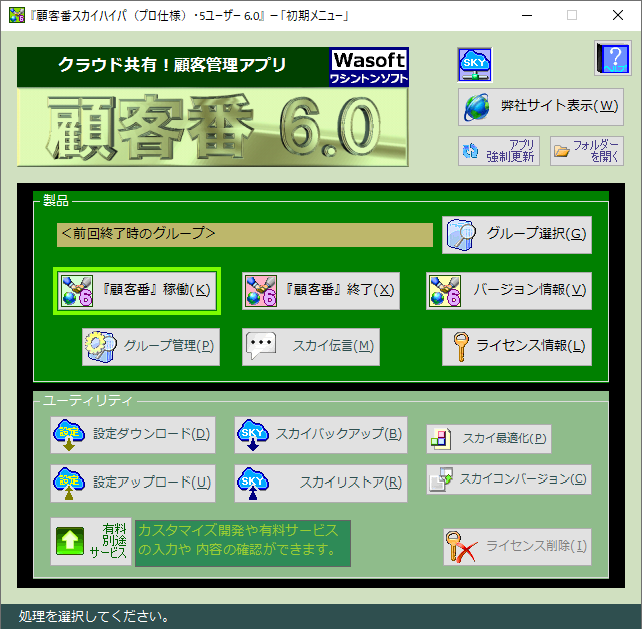Click『顧客番』終了(X) to exit
The height and width of the screenshot is (629, 642).
(x=321, y=291)
